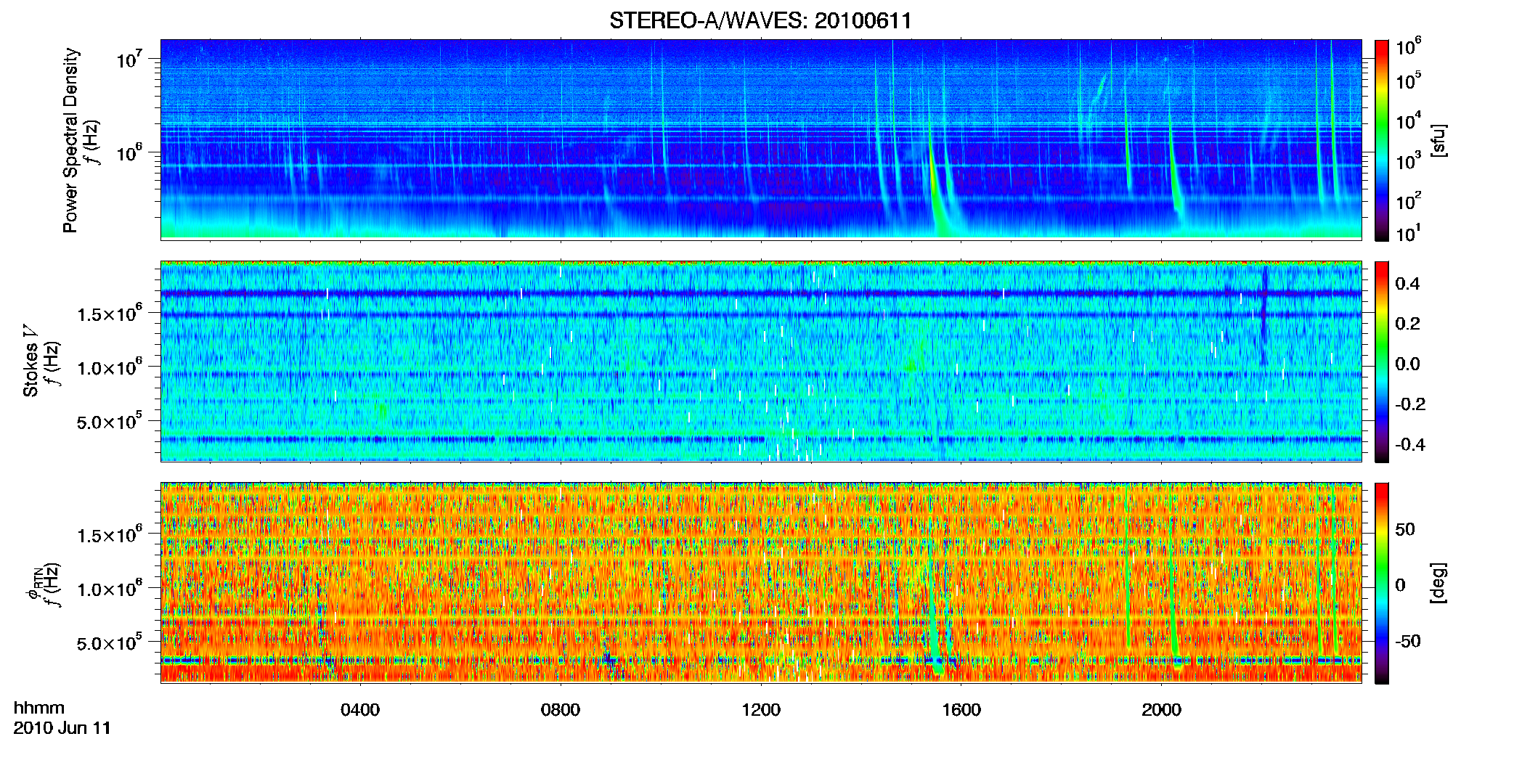Click the 50 label on the degrees color bar
The image size is (1522, 784).
tap(1405, 529)
